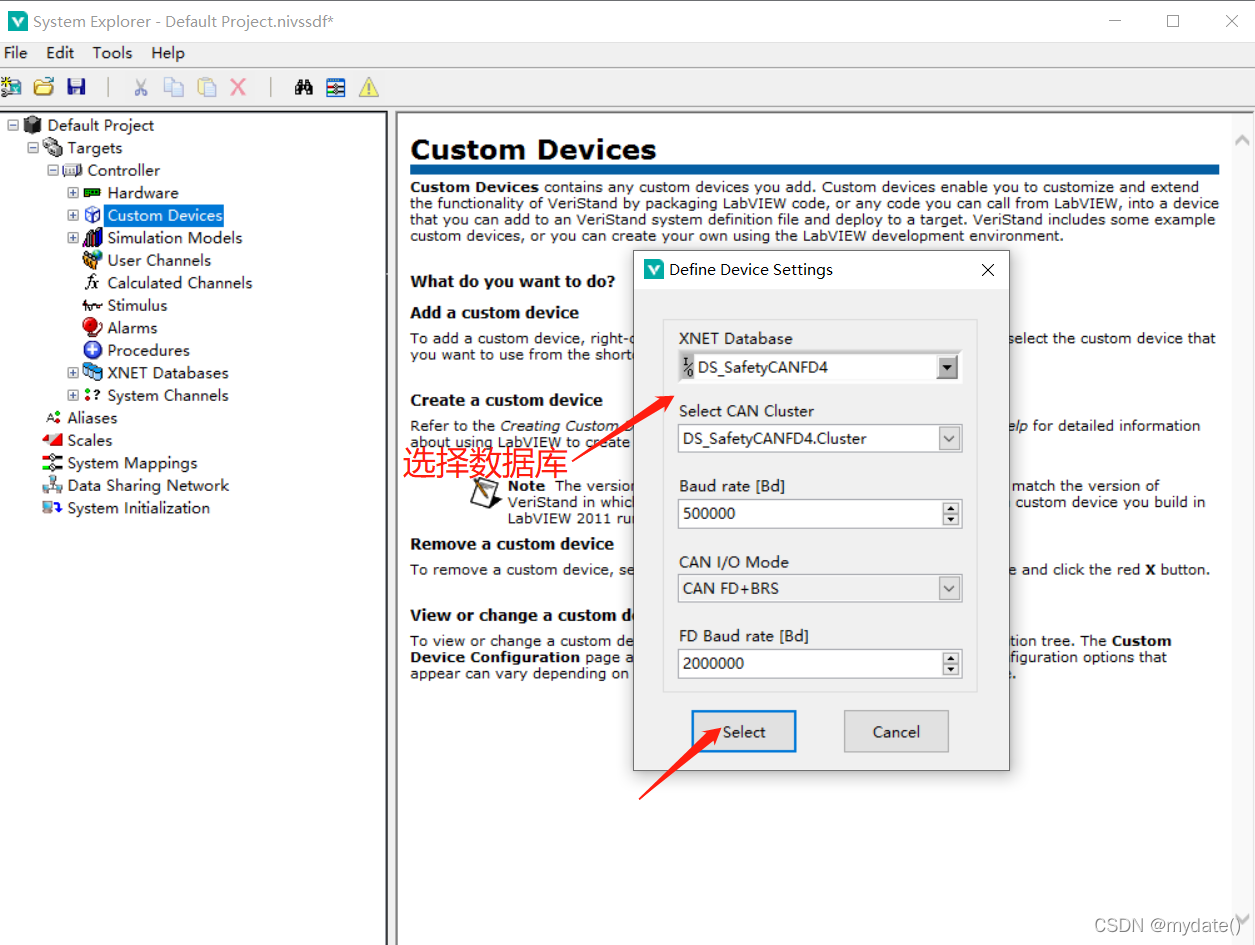1255x945 pixels.
Task: Click the blue Procedures plus icon
Action: [93, 350]
